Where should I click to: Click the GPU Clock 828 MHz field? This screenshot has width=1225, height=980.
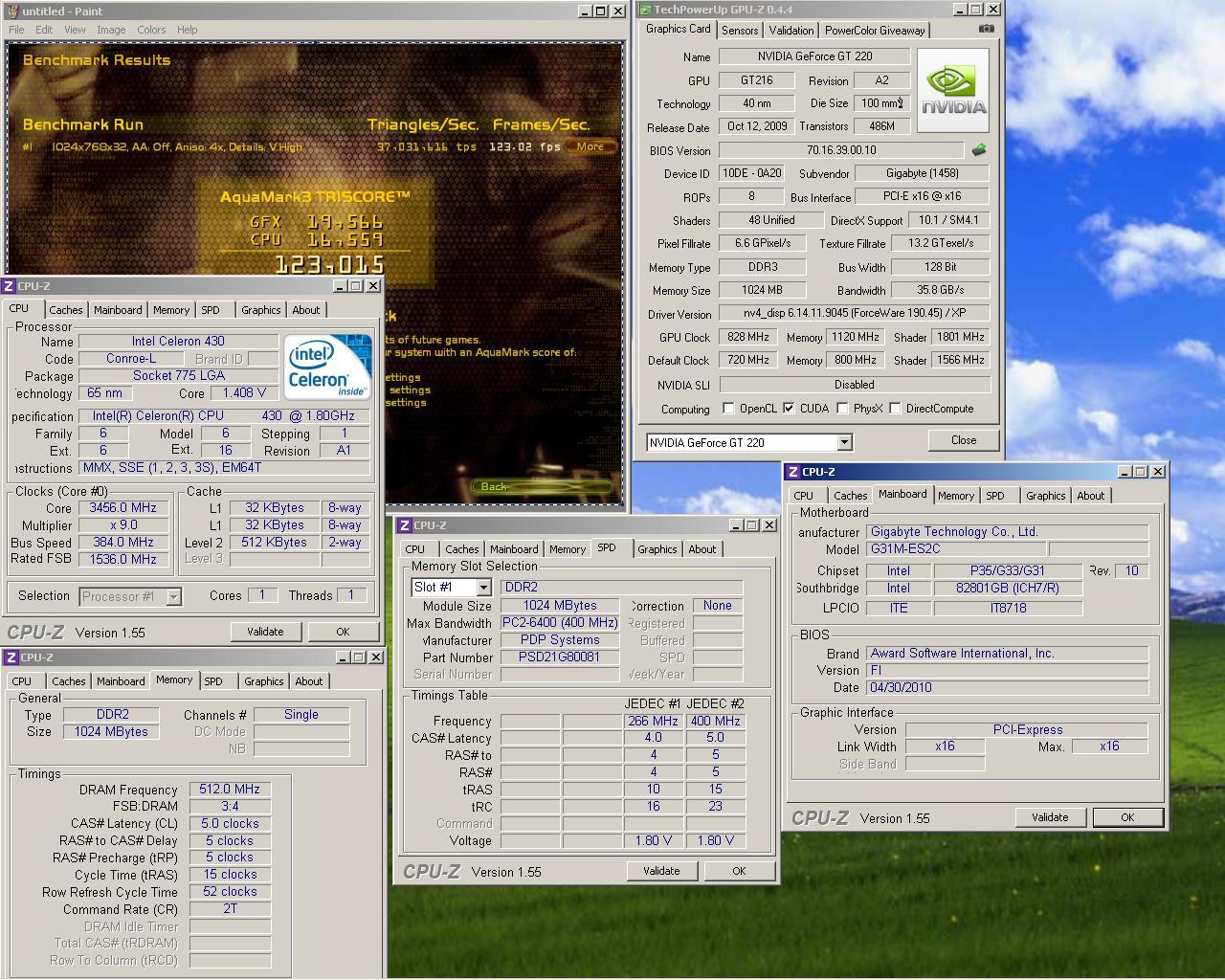(x=747, y=337)
